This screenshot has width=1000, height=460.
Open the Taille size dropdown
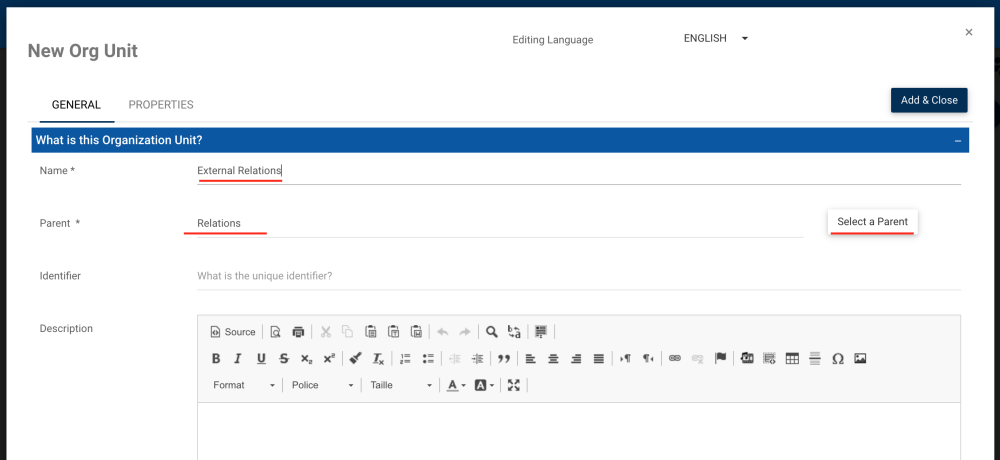401,385
